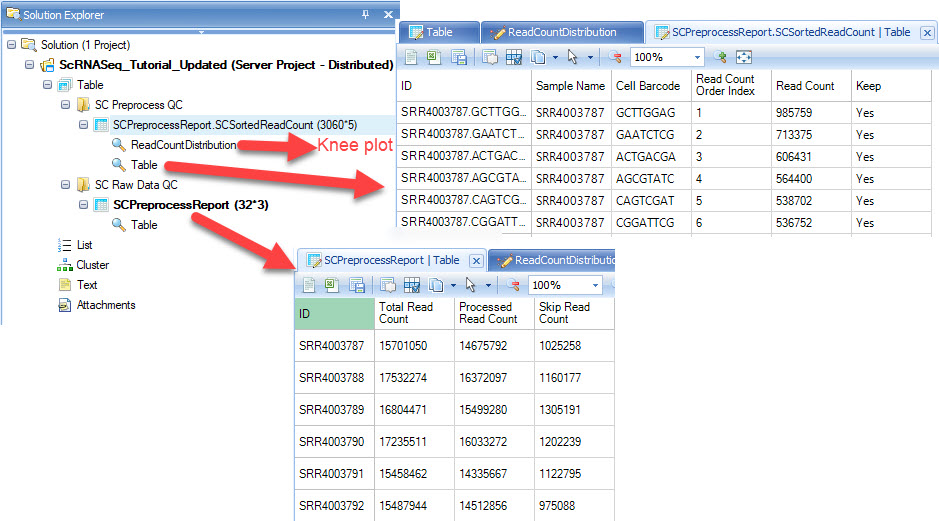The image size is (939, 521).
Task: Click save table icon in SCPreprocessReport toolbar
Action: pyautogui.click(x=357, y=285)
